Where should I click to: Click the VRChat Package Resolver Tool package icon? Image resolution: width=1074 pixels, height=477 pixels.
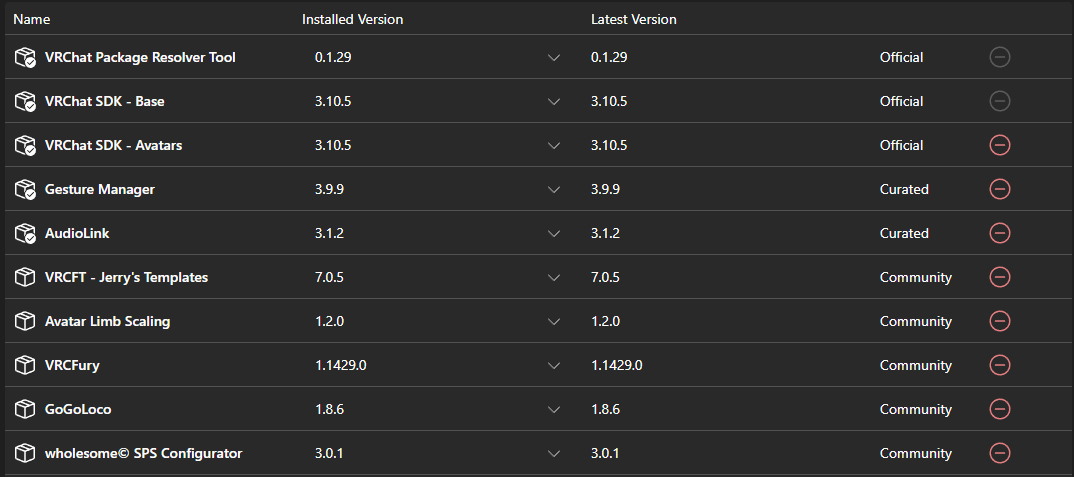tap(25, 58)
